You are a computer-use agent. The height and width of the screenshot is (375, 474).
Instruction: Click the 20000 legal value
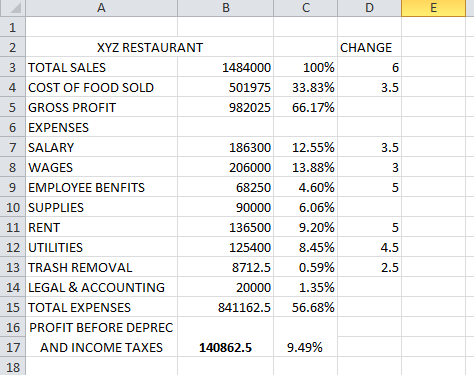226,287
